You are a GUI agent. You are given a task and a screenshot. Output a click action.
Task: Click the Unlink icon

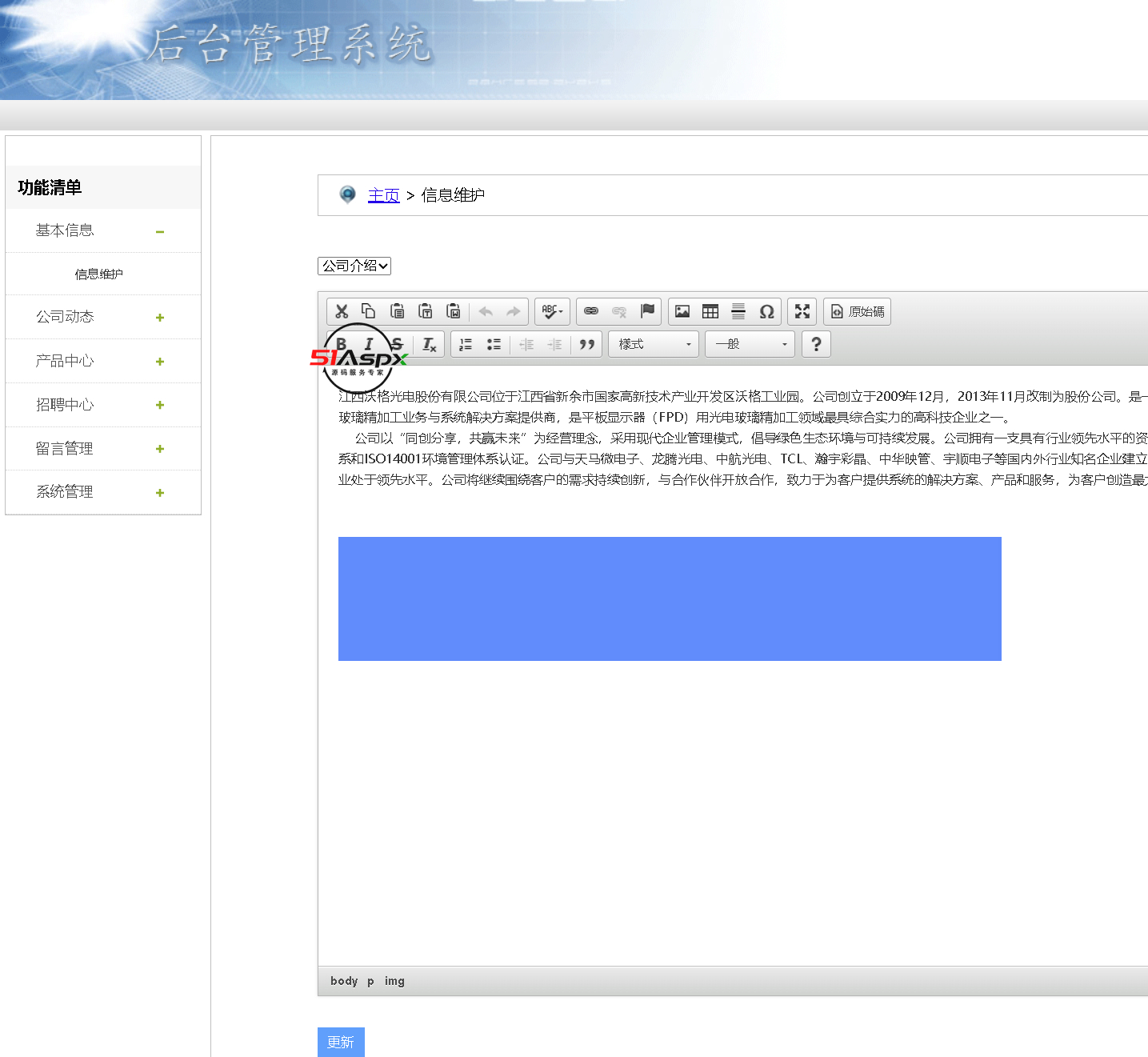point(619,311)
